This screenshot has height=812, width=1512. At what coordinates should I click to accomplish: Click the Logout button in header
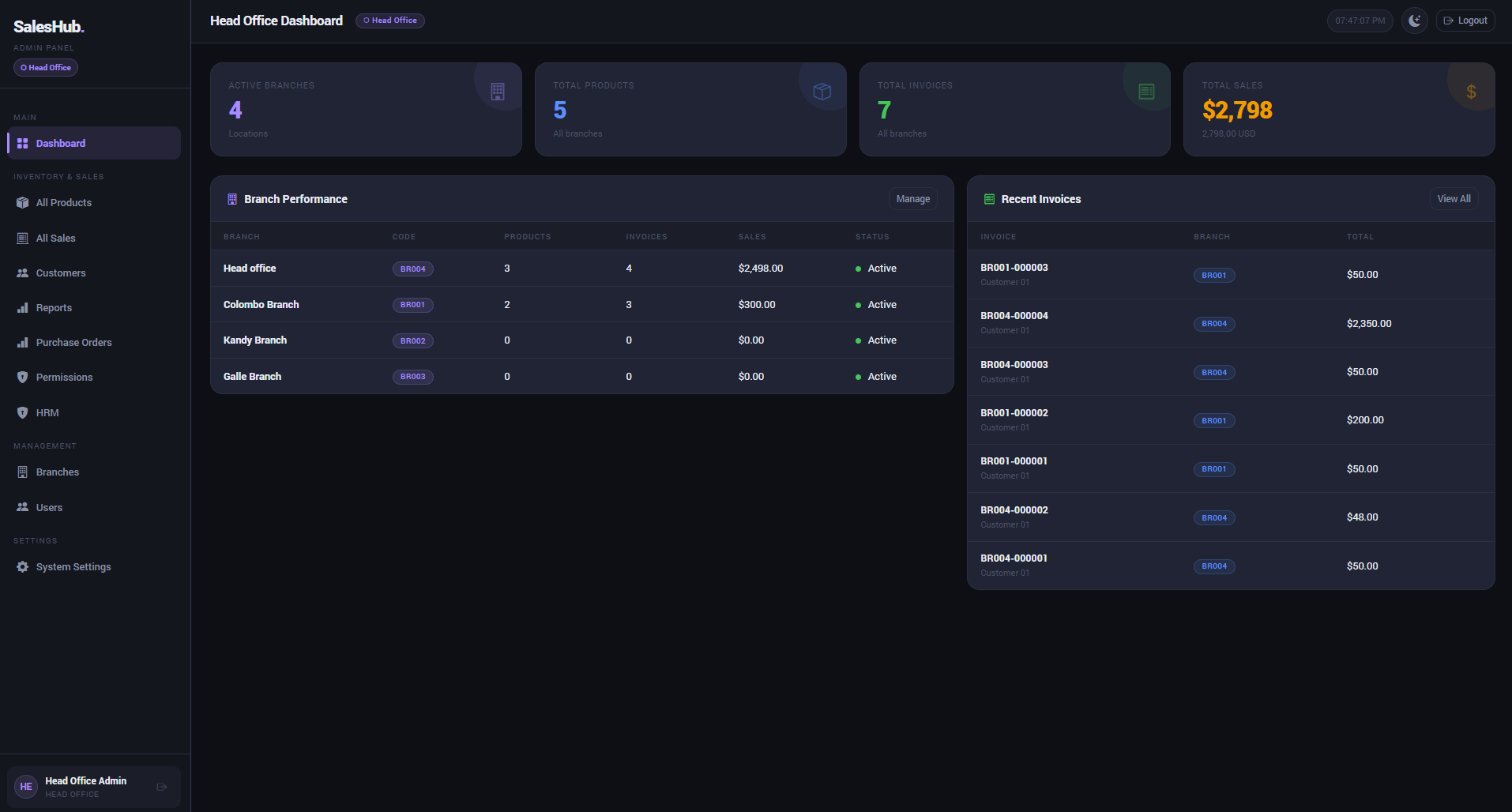[1465, 21]
